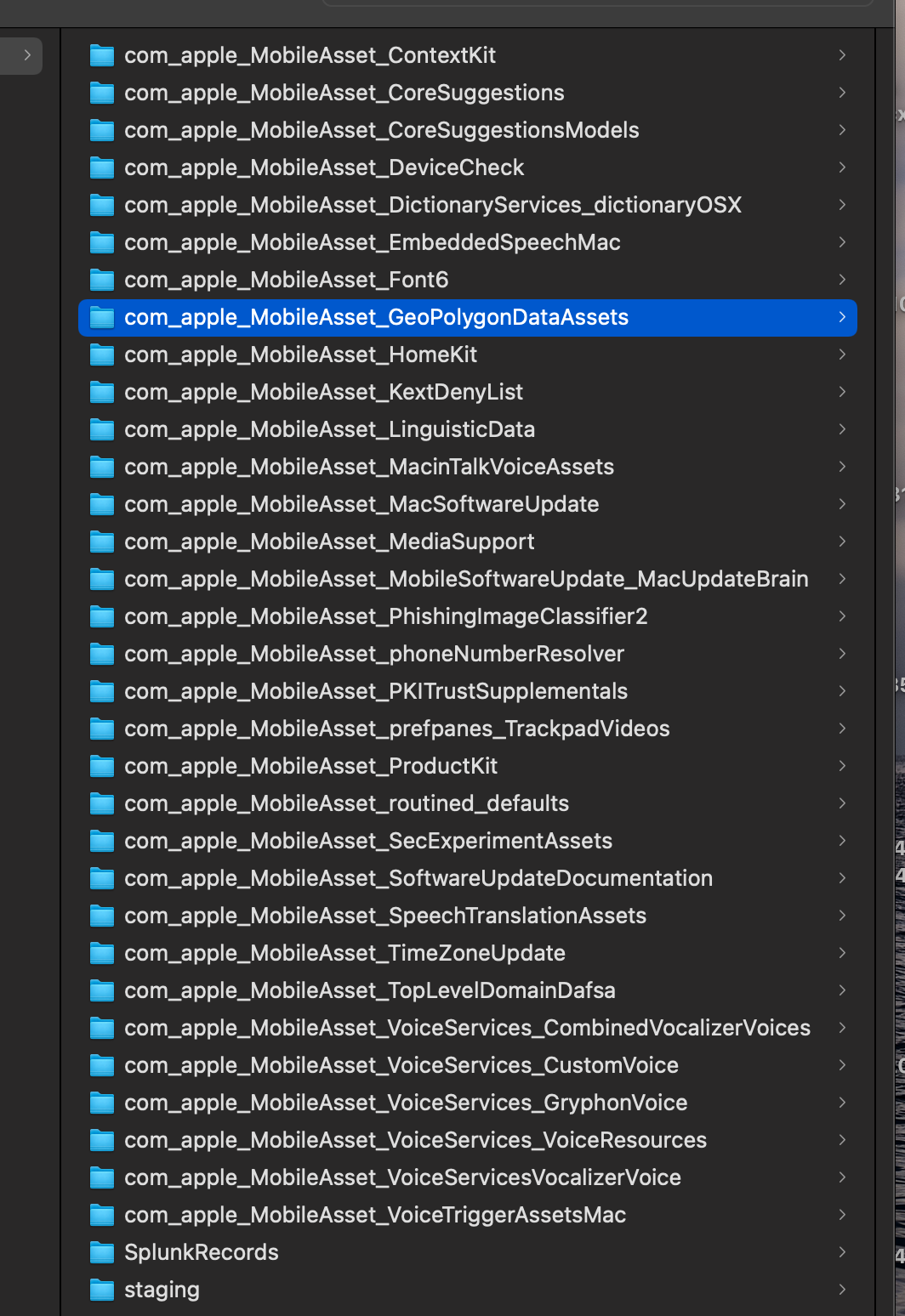Click the chevron on the TimeZoneUpdate row
905x1316 pixels.
[842, 953]
